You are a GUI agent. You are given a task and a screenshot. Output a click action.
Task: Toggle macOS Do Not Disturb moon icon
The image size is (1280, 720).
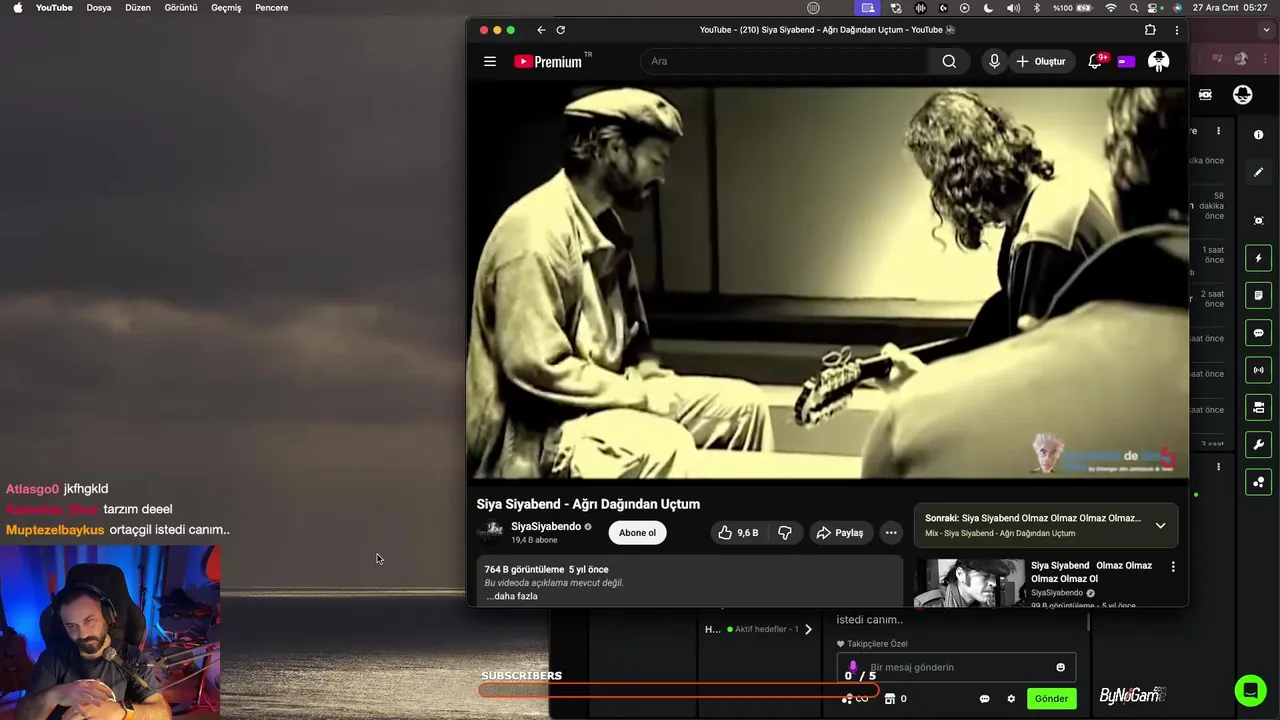988,8
